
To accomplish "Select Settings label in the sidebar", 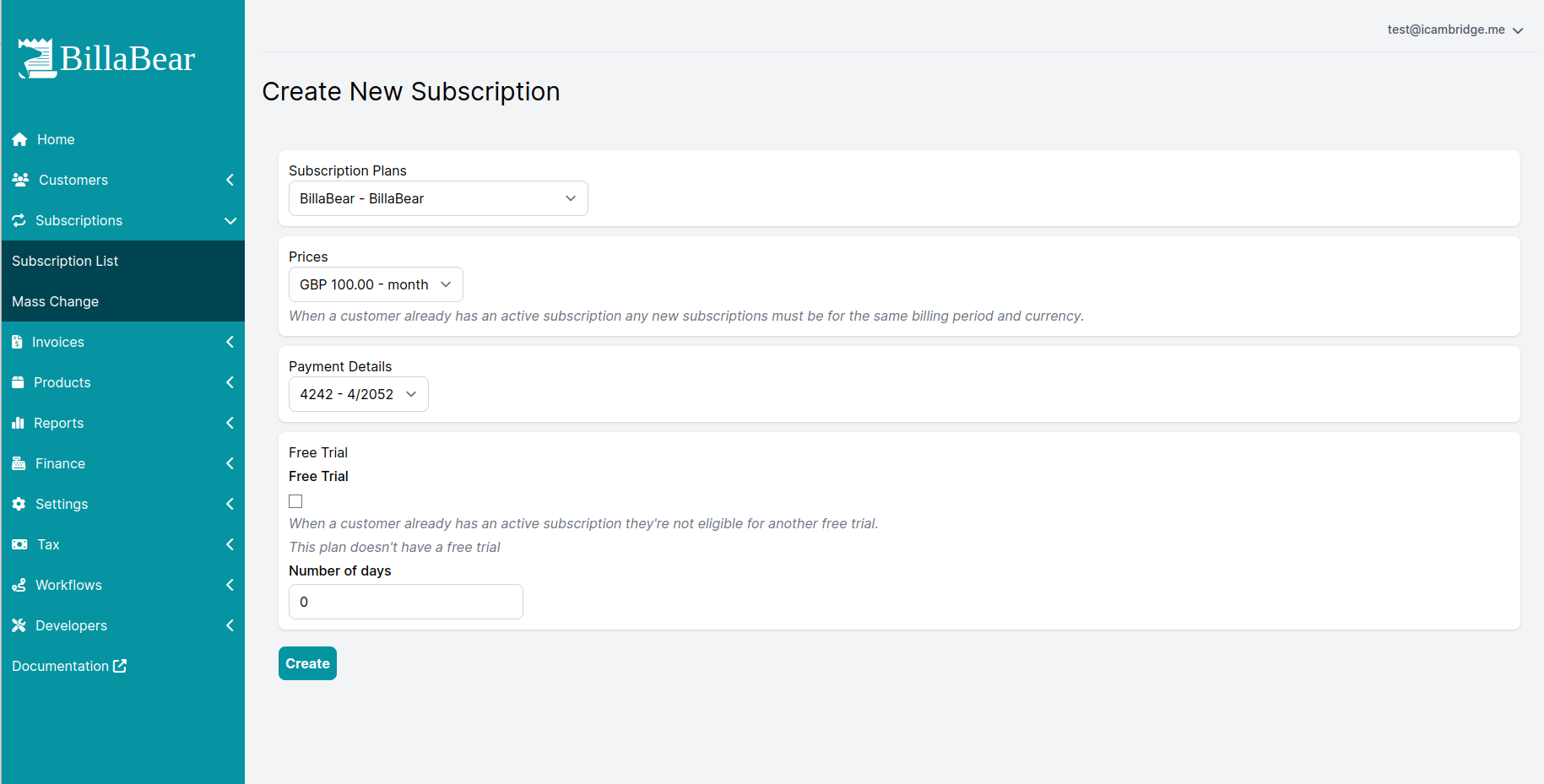I will [62, 504].
